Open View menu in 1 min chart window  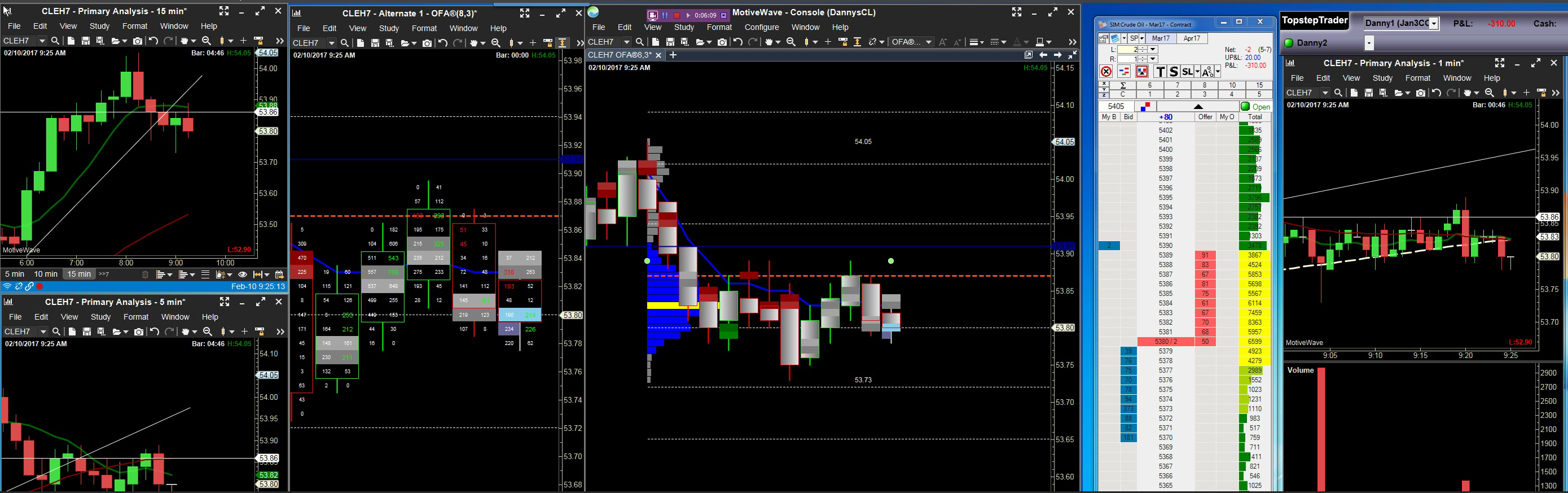1351,78
